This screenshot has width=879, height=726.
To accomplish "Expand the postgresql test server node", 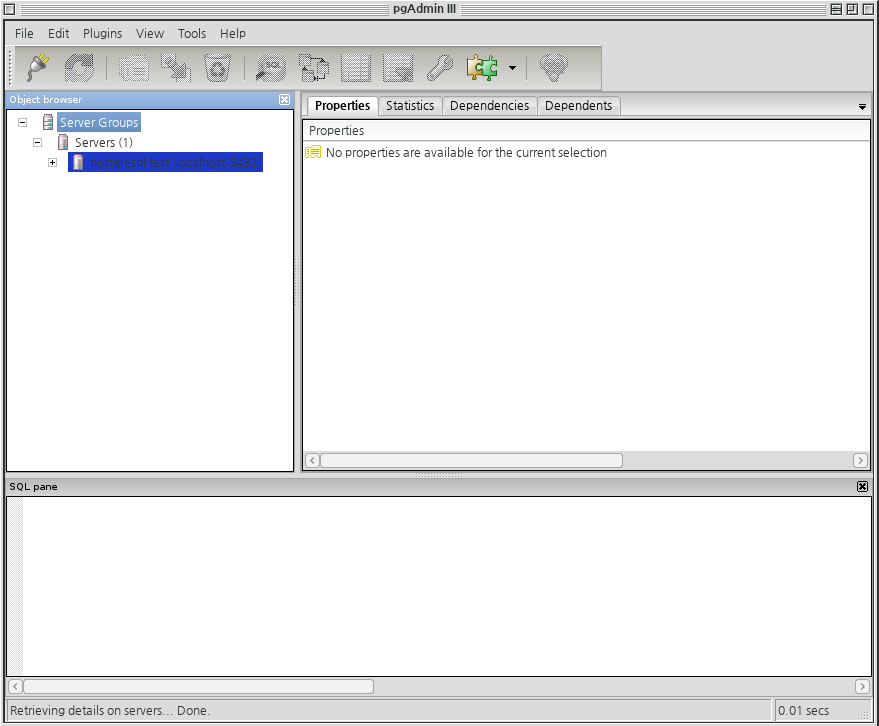I will [53, 163].
